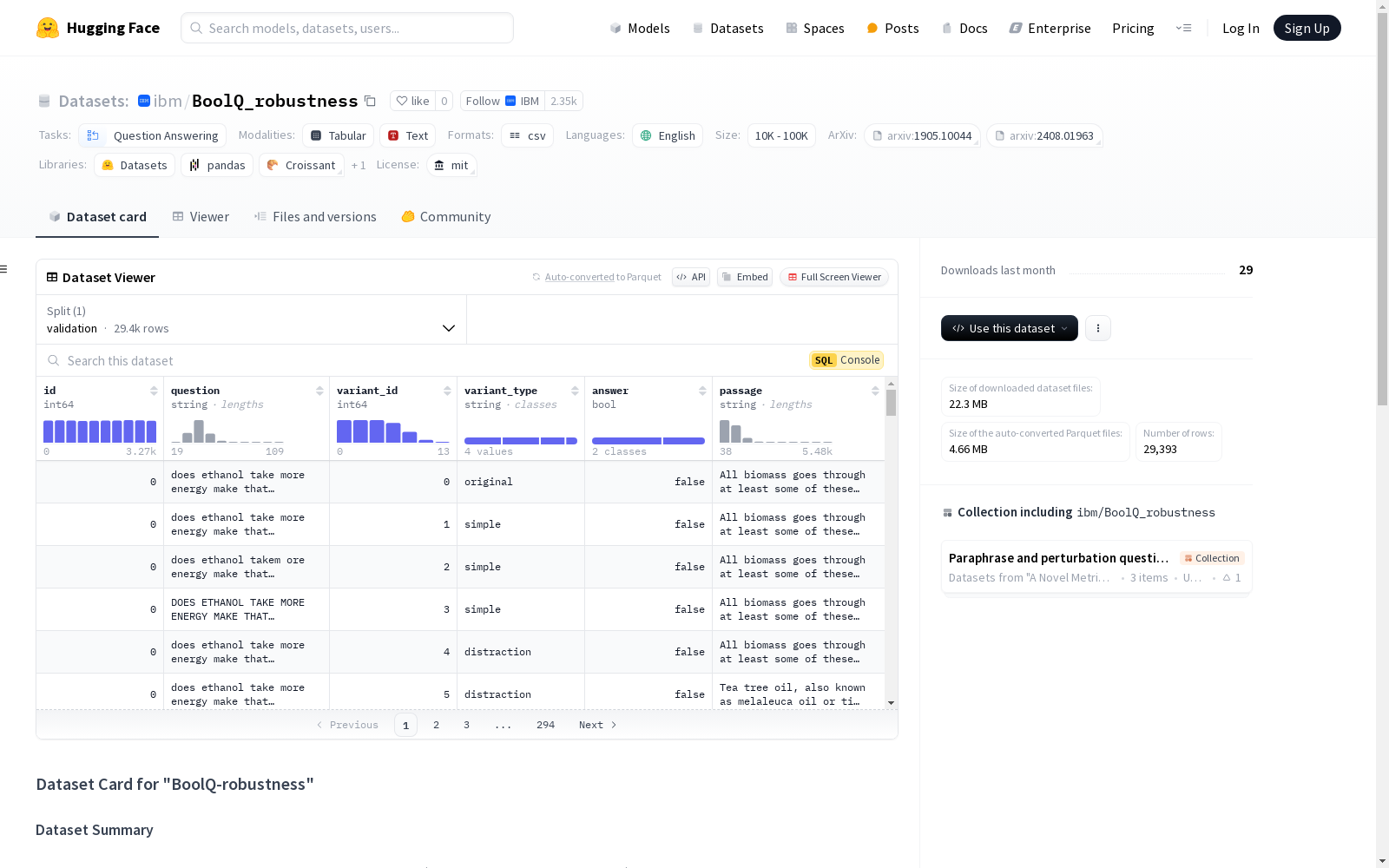Sort by the answer column
This screenshot has height=868, width=1389.
702,391
